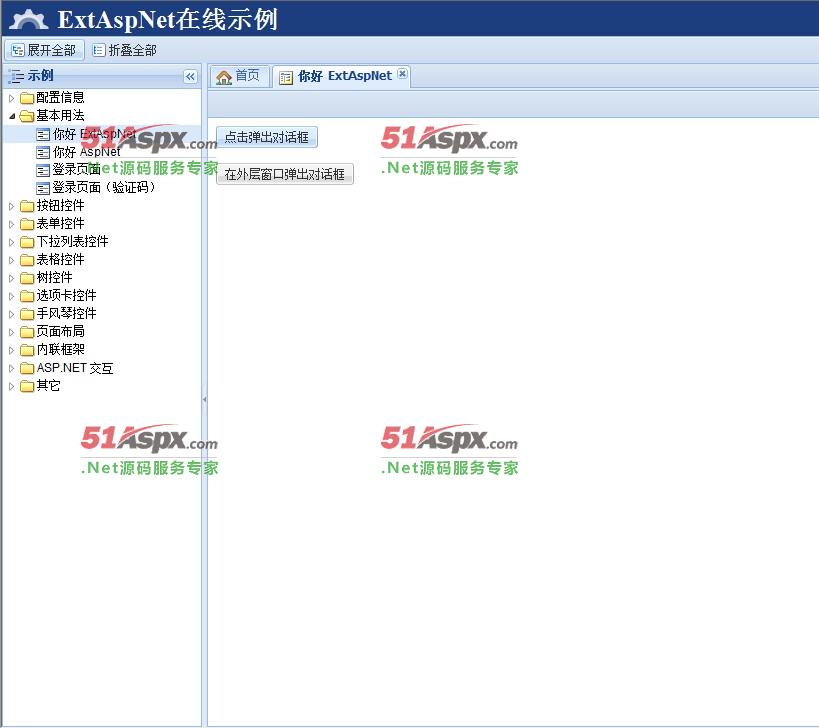The image size is (819, 728).
Task: Select the 基本用法 folder label
Action: [x=60, y=115]
